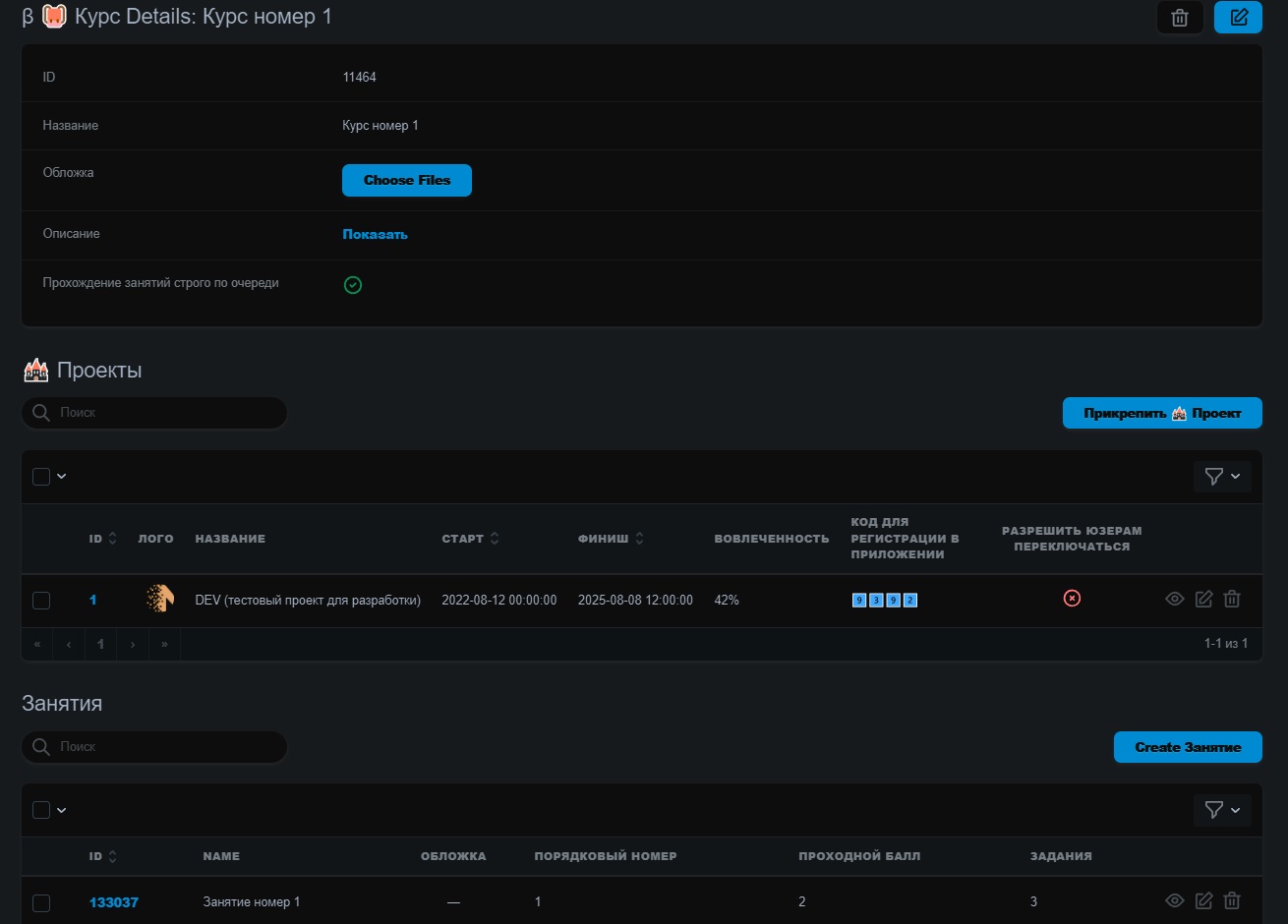
Task: Click the trash icon to delete the course
Action: 1180,18
